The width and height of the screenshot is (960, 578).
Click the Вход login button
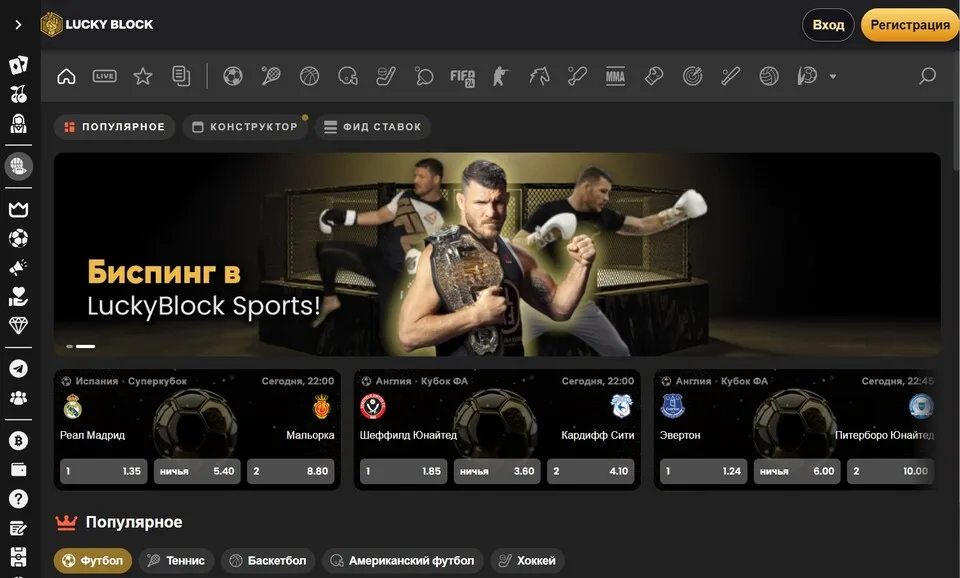828,25
